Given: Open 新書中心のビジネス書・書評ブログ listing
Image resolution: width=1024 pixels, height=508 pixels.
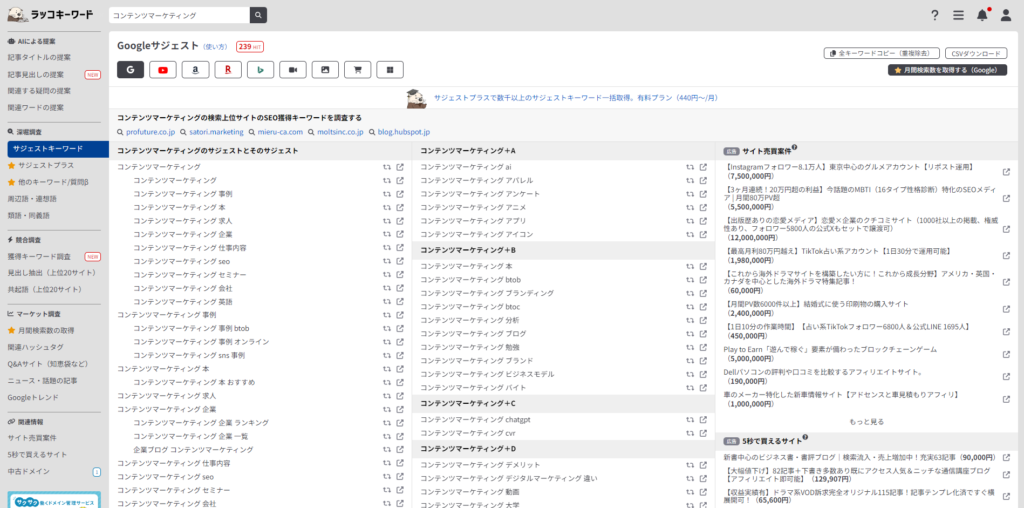Looking at the screenshot, I should pyautogui.click(x=859, y=457).
